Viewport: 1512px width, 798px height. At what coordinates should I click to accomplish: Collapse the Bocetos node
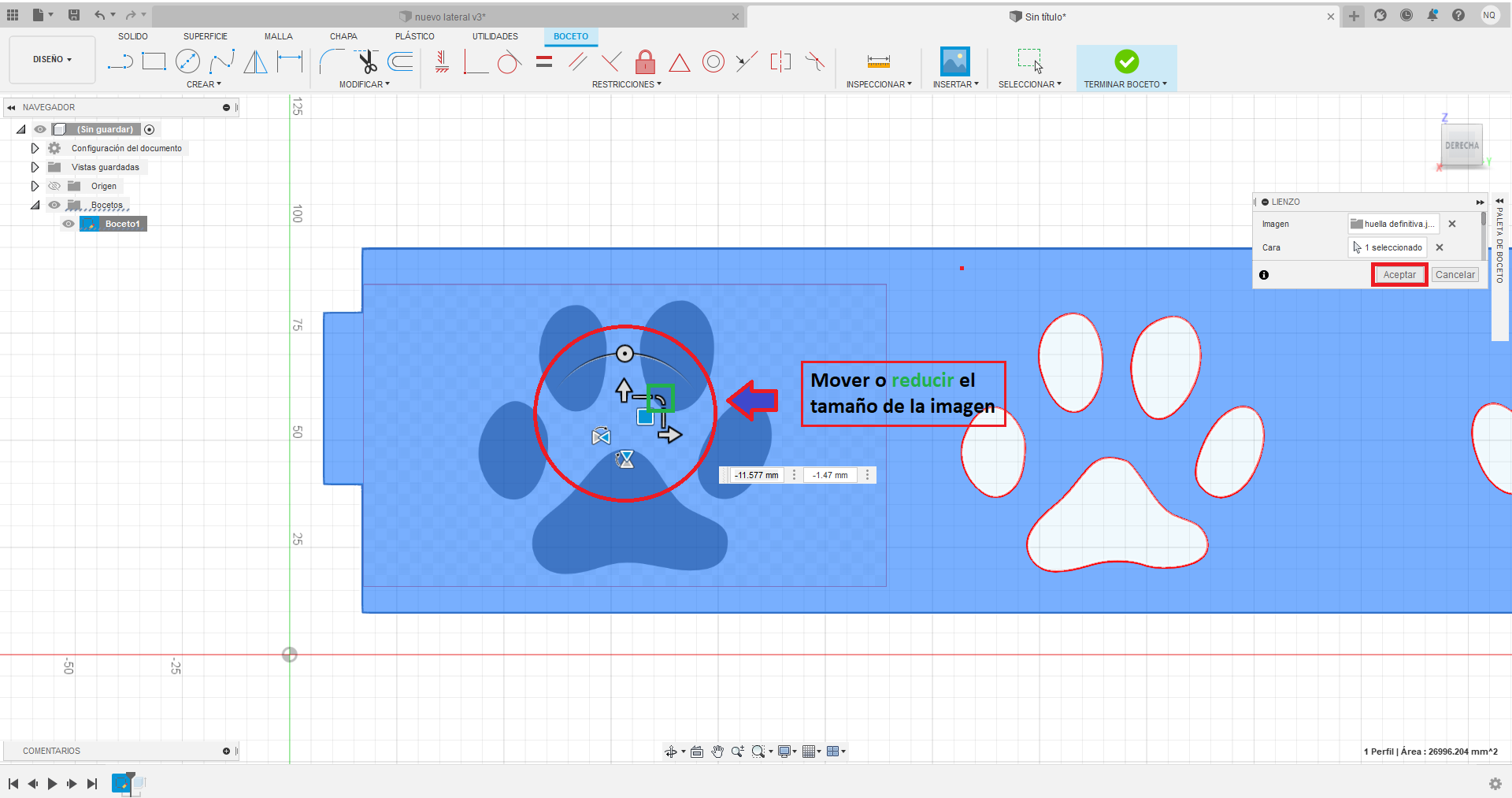(35, 205)
